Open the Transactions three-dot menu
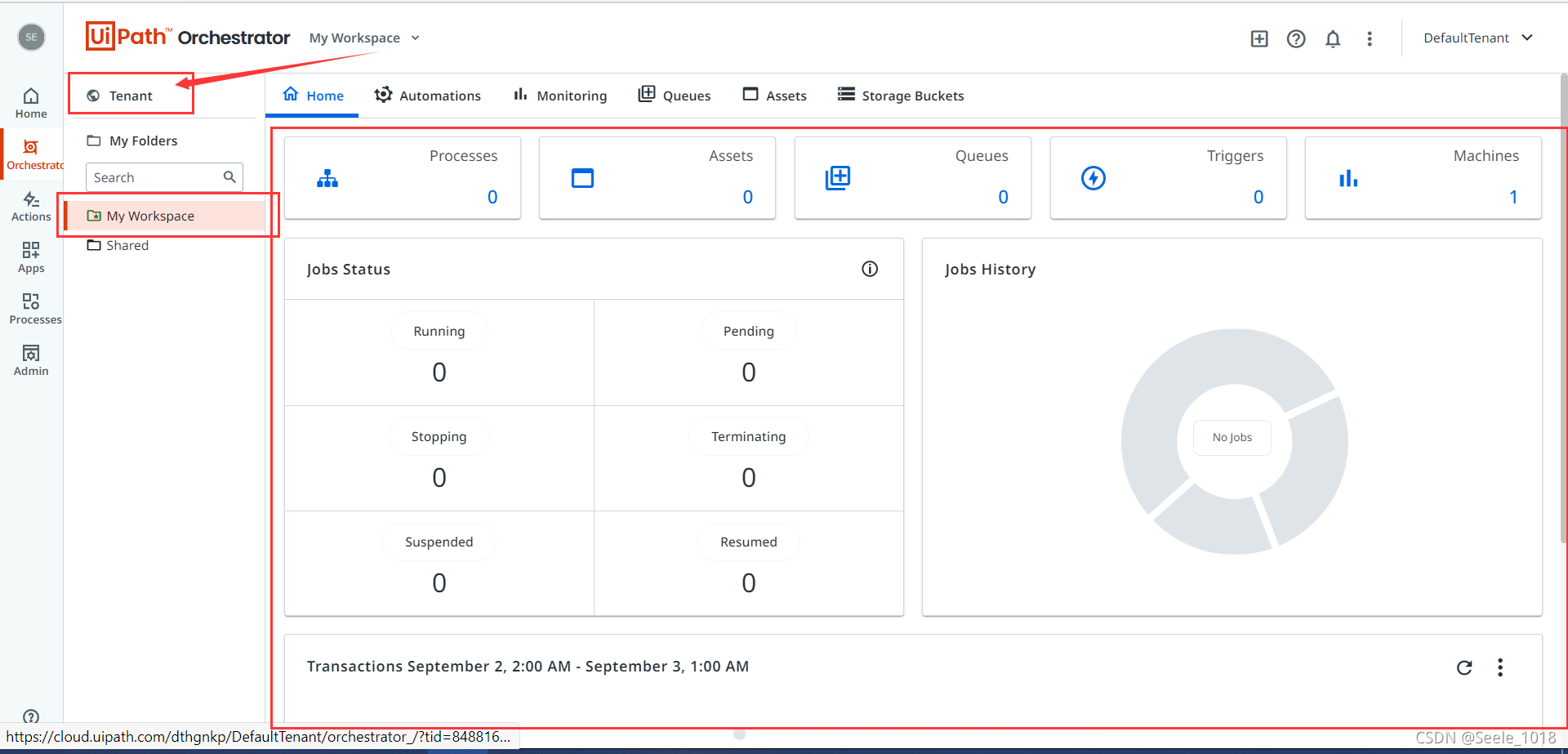This screenshot has height=754, width=1568. pos(1500,667)
